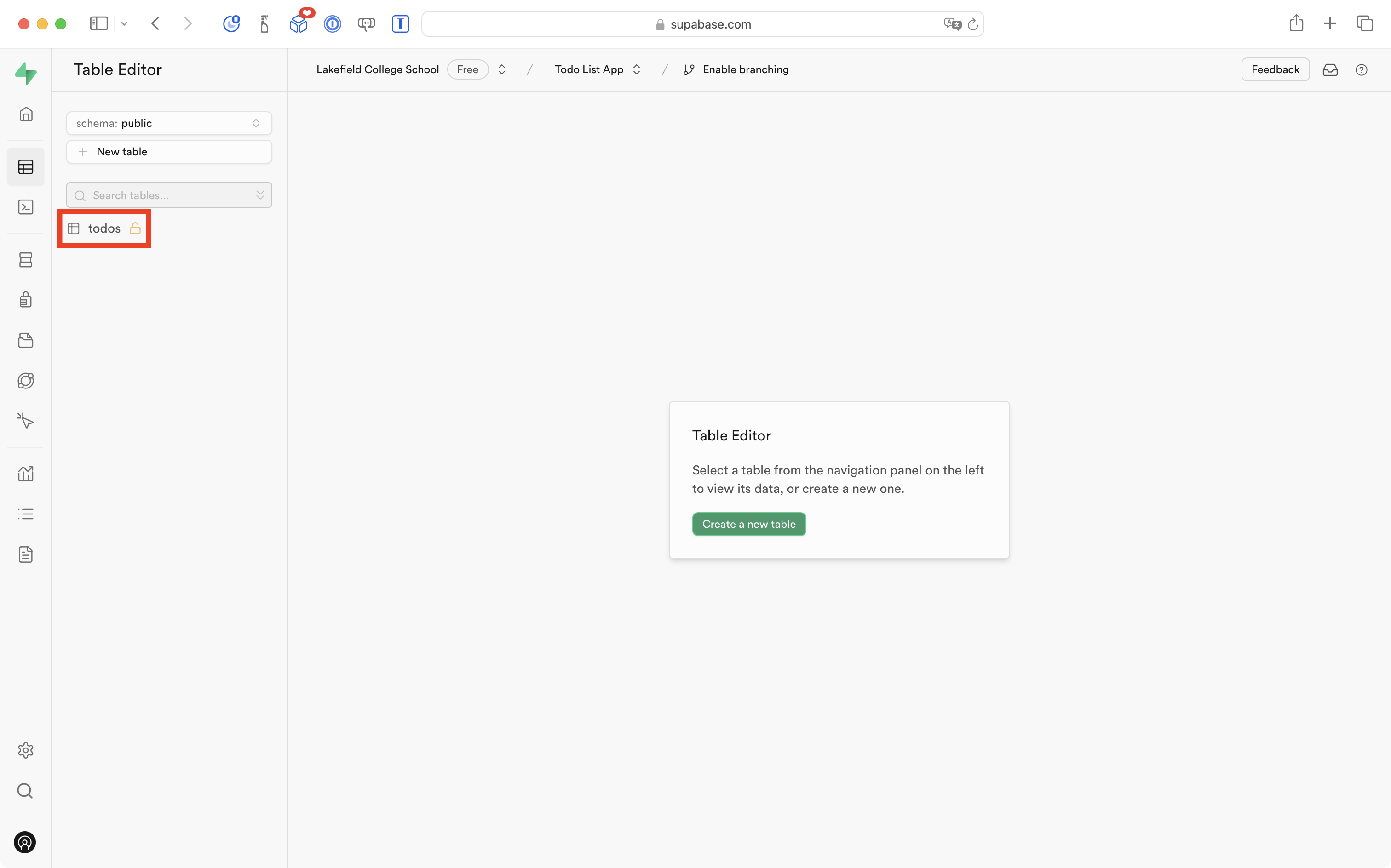Click Enable branching
This screenshot has width=1391, height=868.
(746, 69)
